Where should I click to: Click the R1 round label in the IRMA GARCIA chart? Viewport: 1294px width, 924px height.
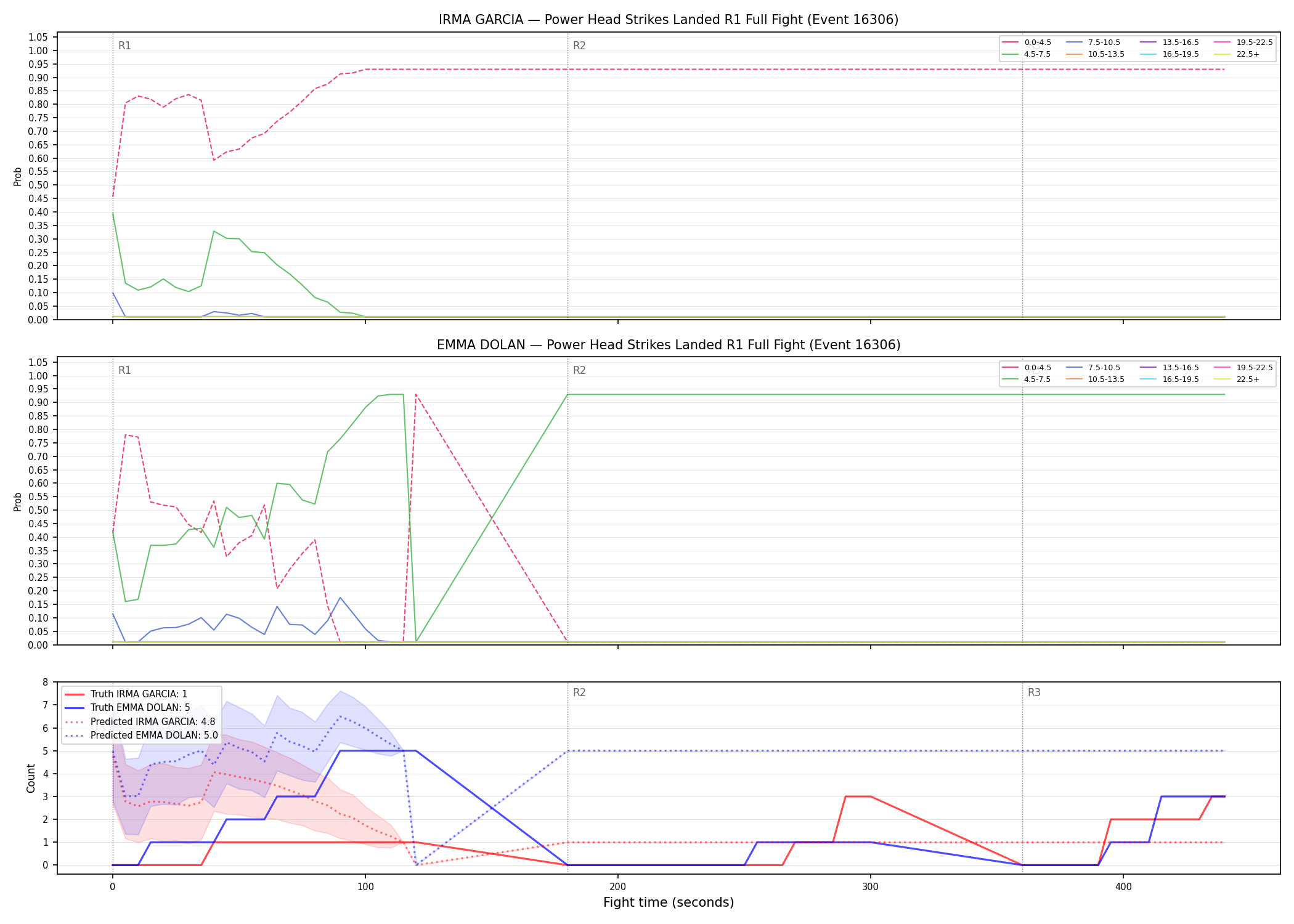click(x=124, y=46)
